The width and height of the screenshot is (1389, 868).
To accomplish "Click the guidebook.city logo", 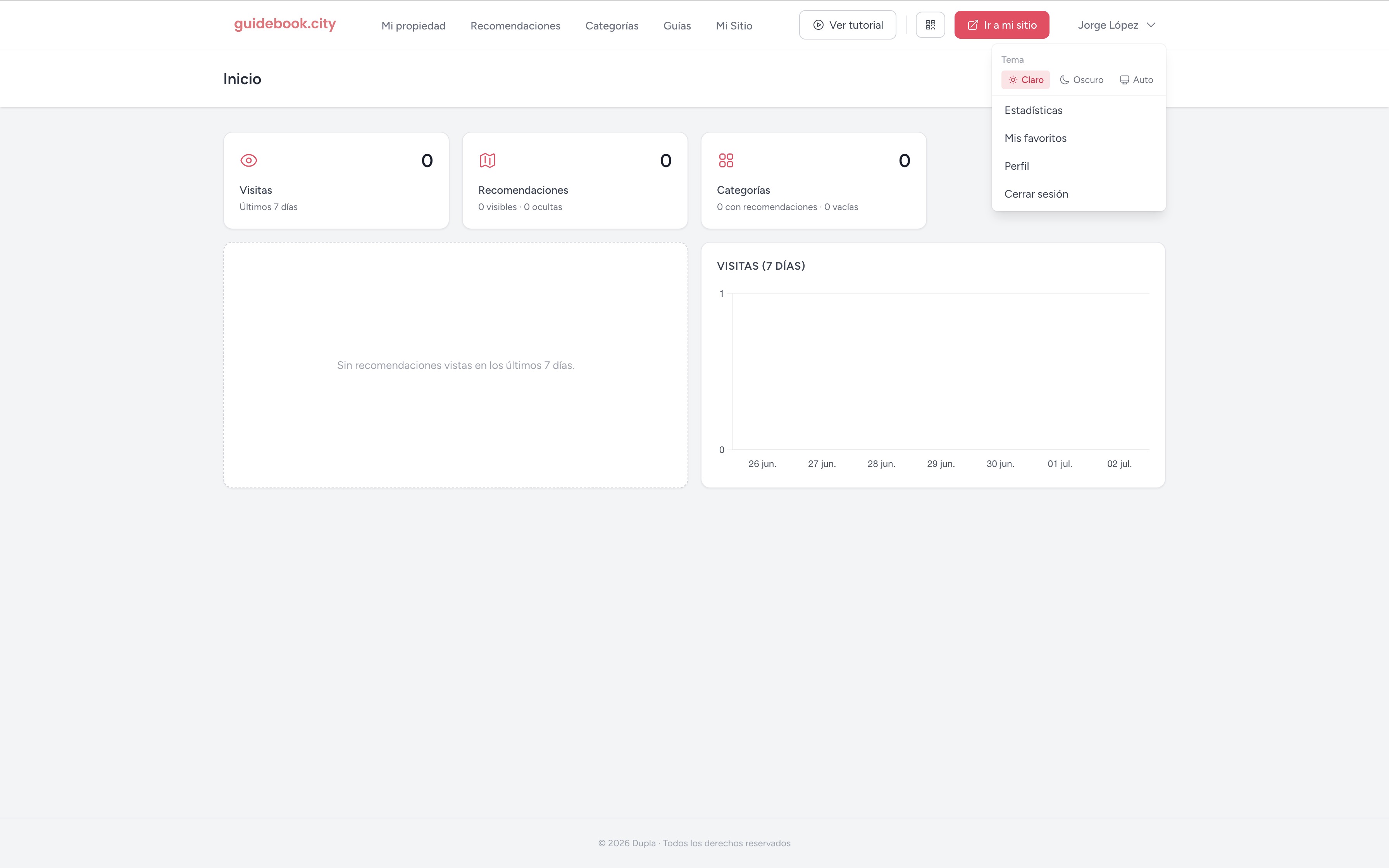I will tap(285, 24).
